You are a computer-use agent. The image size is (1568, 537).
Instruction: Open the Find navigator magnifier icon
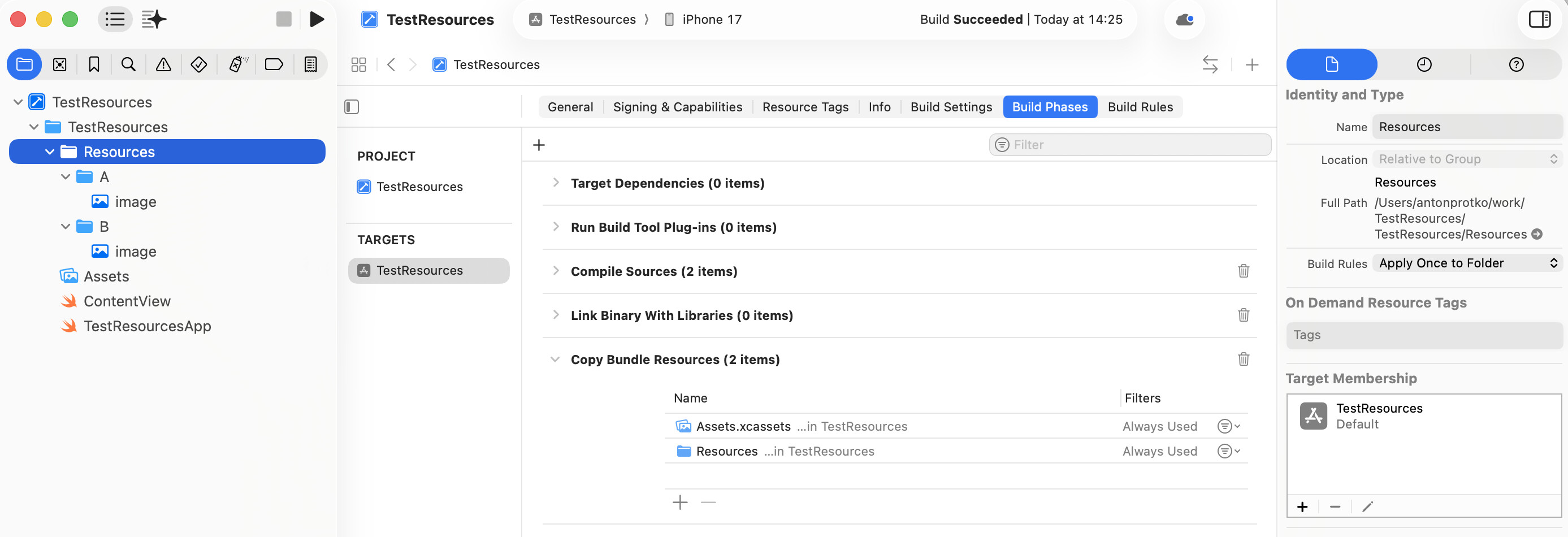pyautogui.click(x=128, y=64)
